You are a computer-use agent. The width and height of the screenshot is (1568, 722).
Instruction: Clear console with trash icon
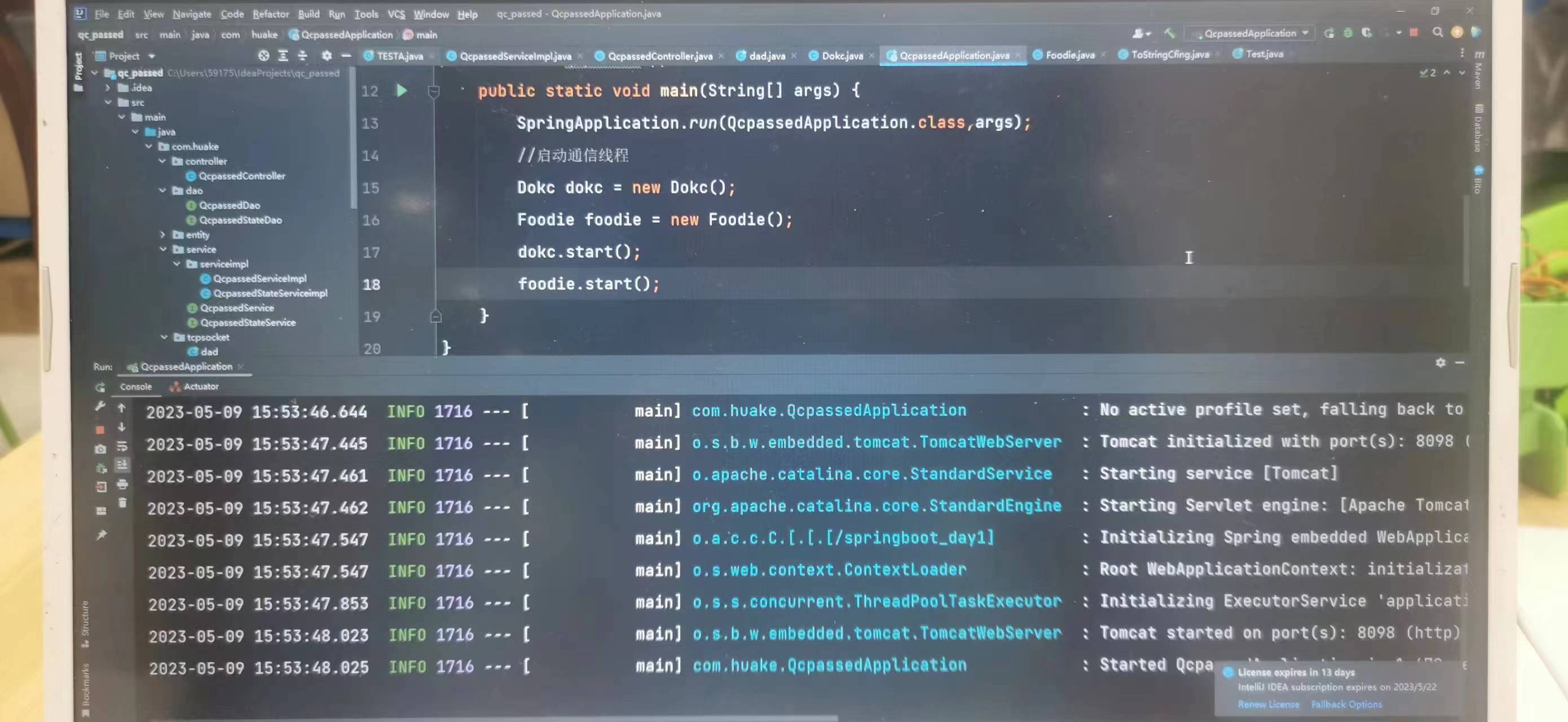(x=122, y=503)
